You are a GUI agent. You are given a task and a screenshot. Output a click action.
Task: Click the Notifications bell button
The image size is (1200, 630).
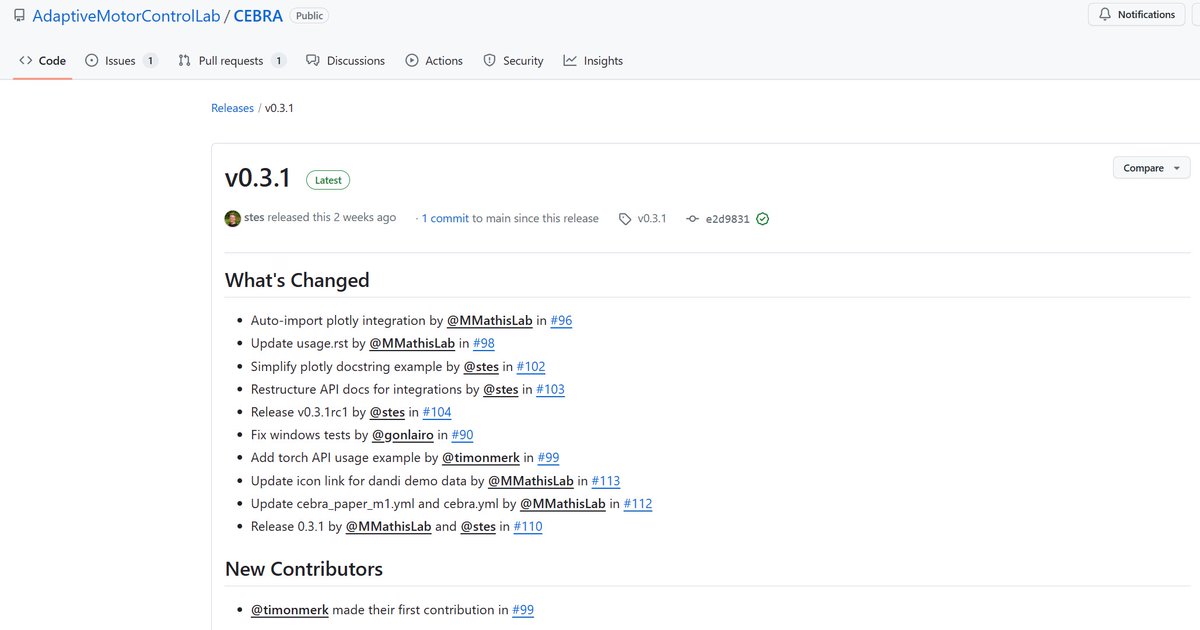[1136, 15]
